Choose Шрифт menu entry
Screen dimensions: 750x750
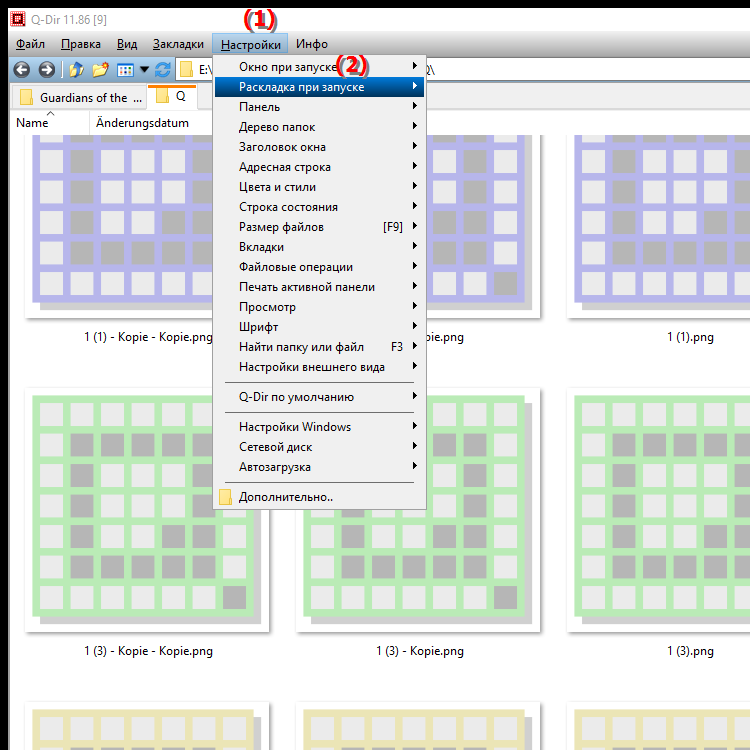click(320, 328)
